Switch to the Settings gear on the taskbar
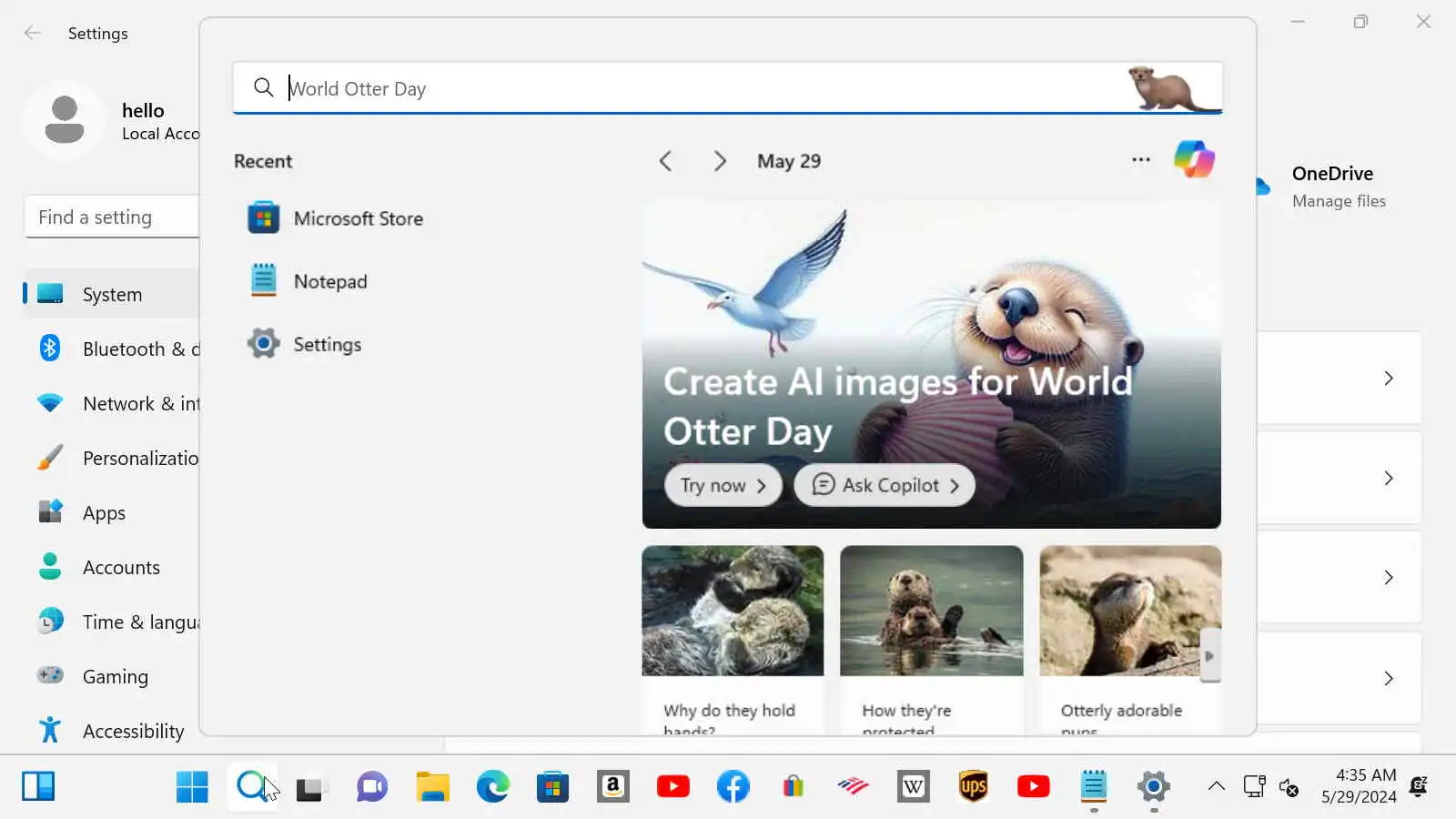The height and width of the screenshot is (819, 1456). tap(1153, 786)
